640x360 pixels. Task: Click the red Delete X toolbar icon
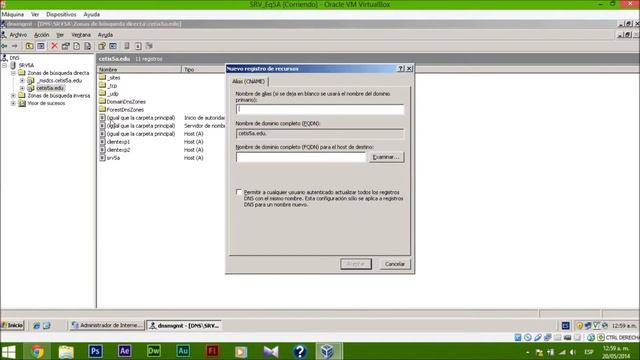[54, 46]
